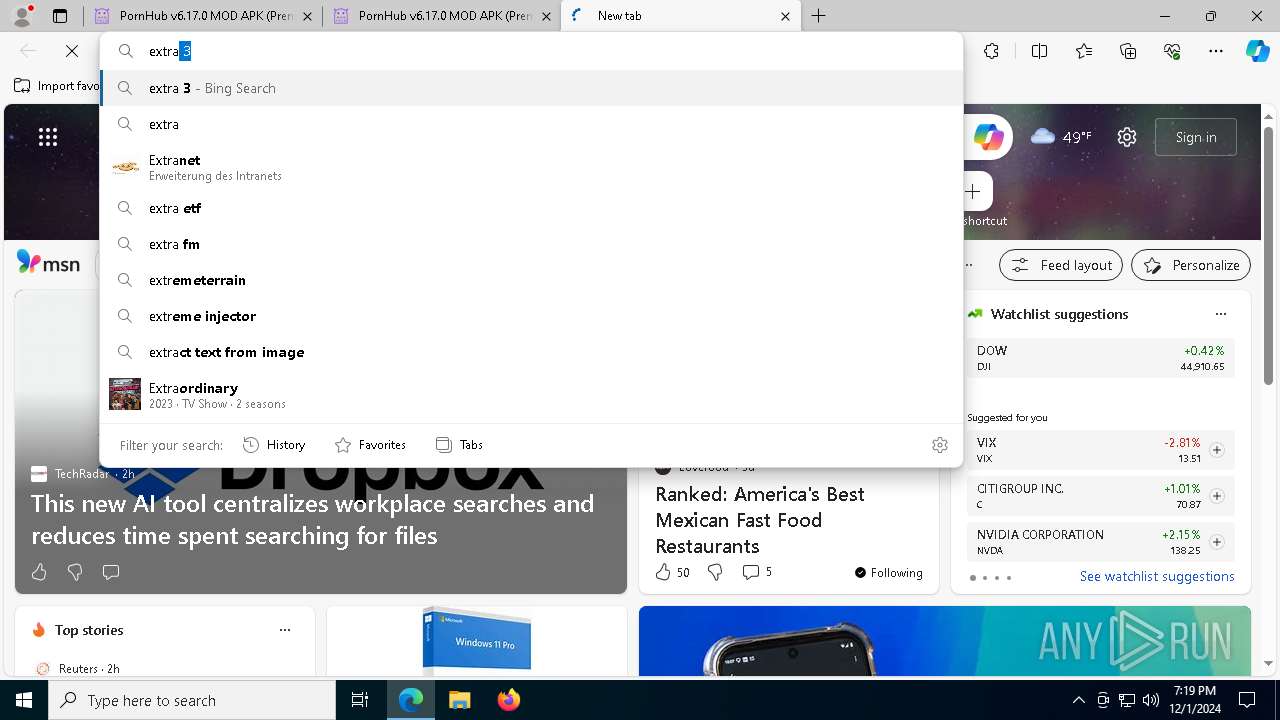Open comments on AI tool article
The width and height of the screenshot is (1280, 720).
coord(111,572)
